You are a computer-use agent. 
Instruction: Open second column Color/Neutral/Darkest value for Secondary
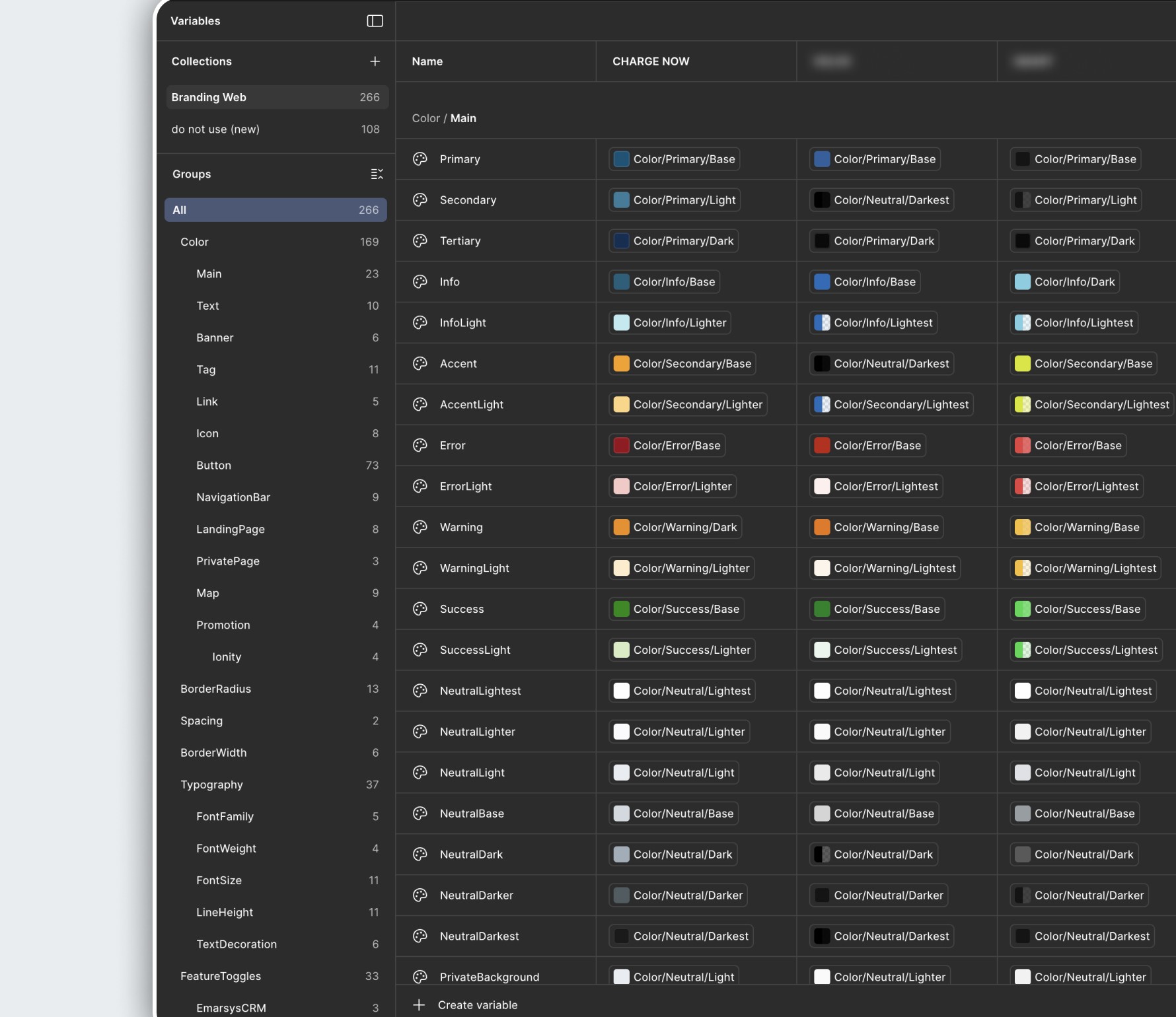click(882, 200)
